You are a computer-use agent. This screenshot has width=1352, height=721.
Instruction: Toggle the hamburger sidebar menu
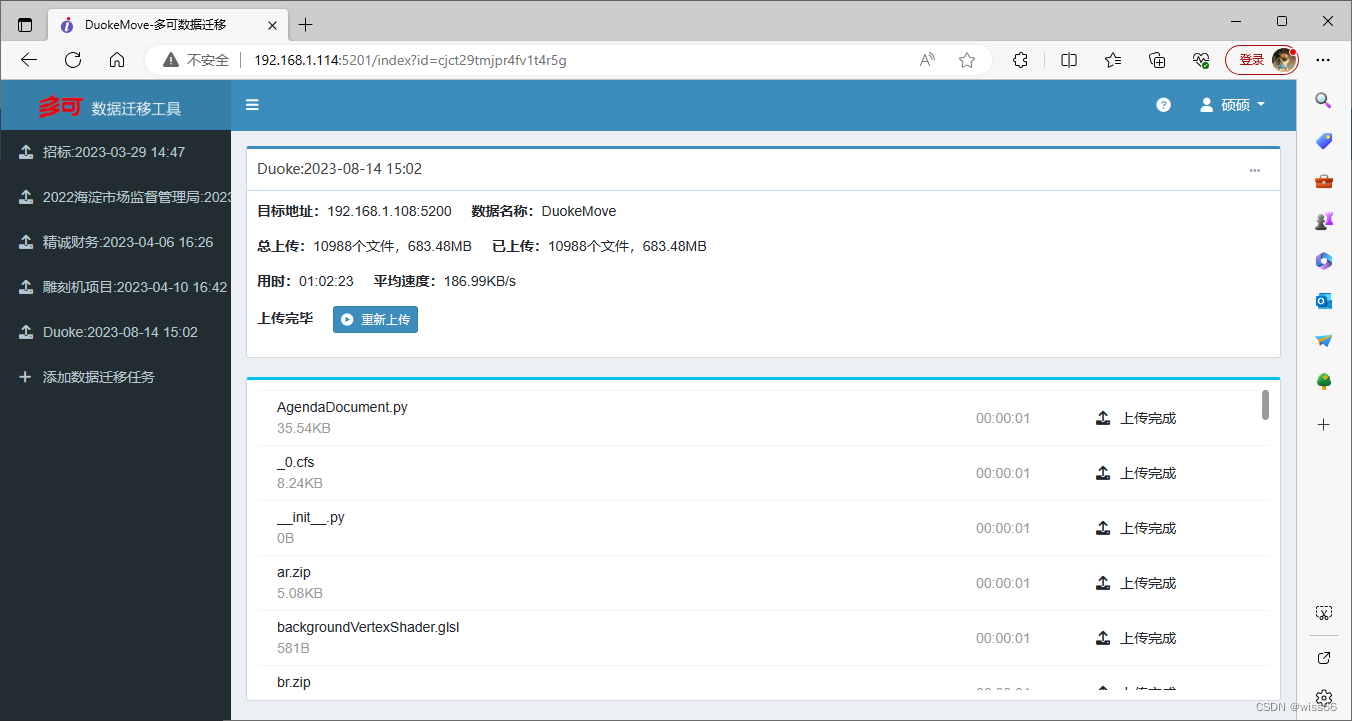coord(252,105)
